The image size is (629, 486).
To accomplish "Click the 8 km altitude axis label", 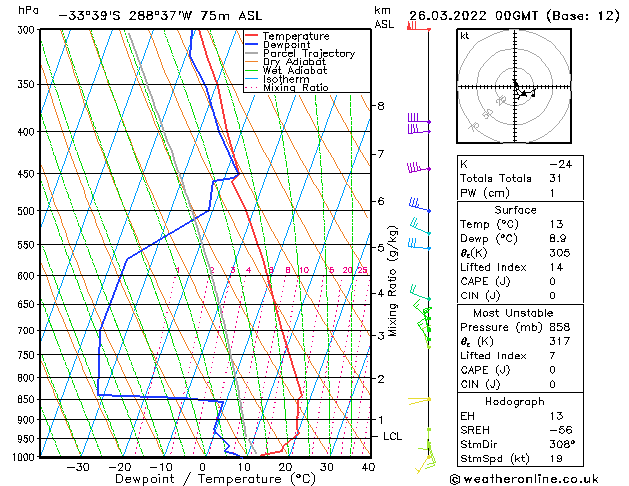I will pos(380,106).
